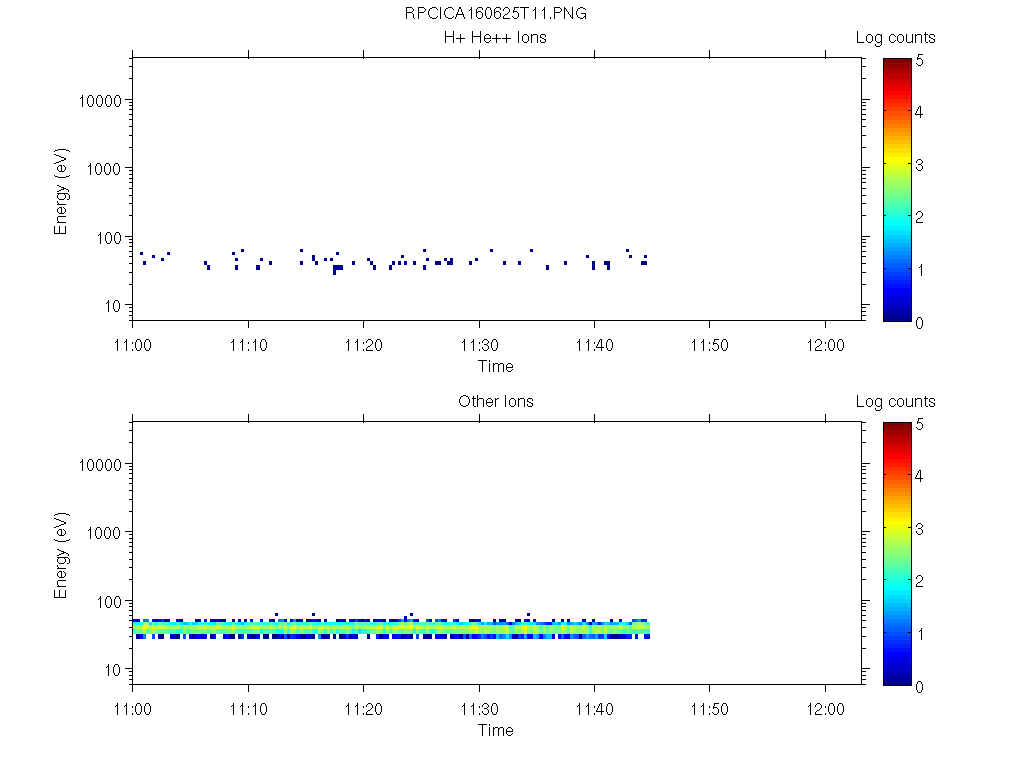Click the top plot's 'Log counts' label

[895, 38]
